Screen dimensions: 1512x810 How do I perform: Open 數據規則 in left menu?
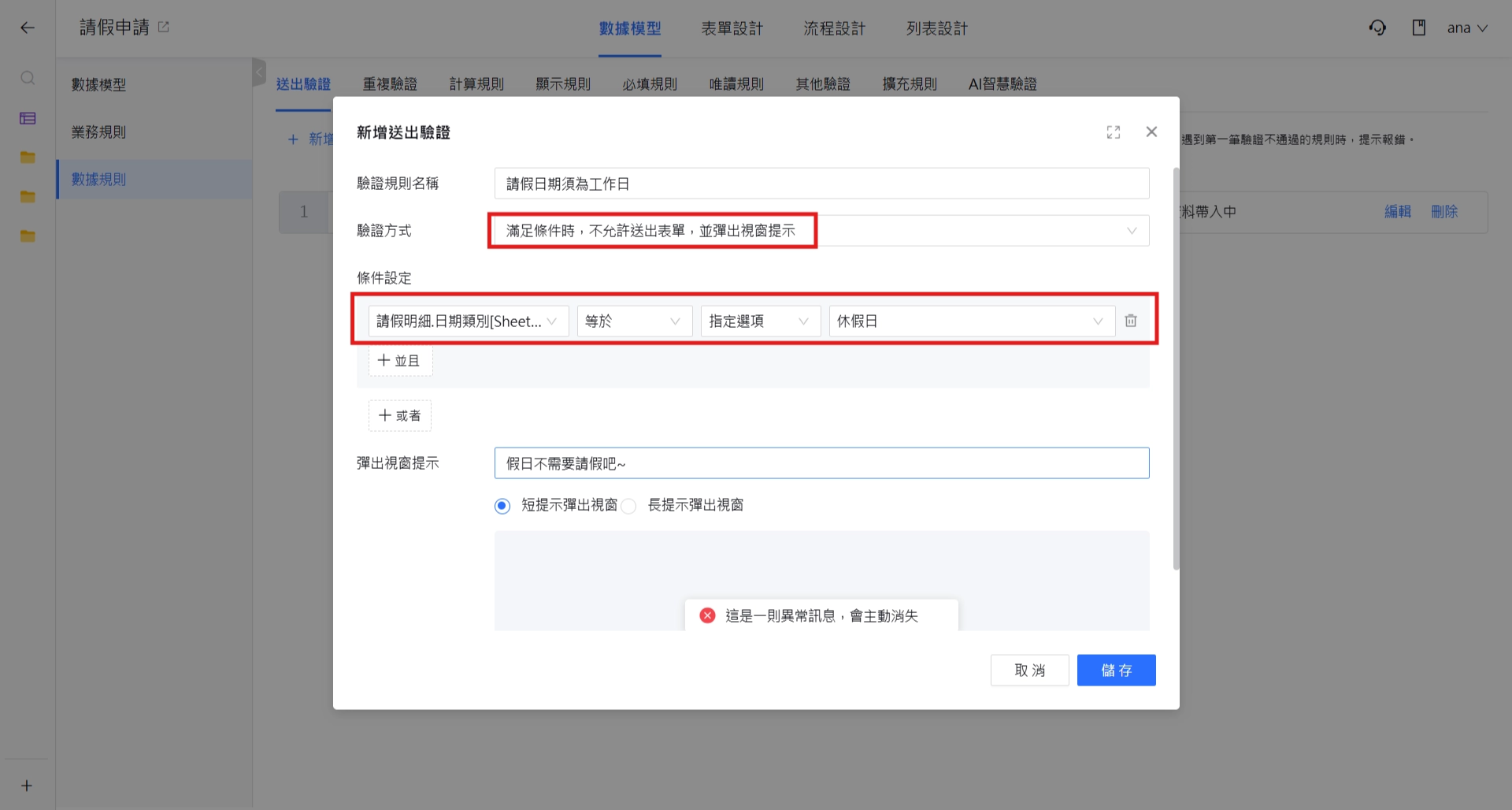pos(154,179)
